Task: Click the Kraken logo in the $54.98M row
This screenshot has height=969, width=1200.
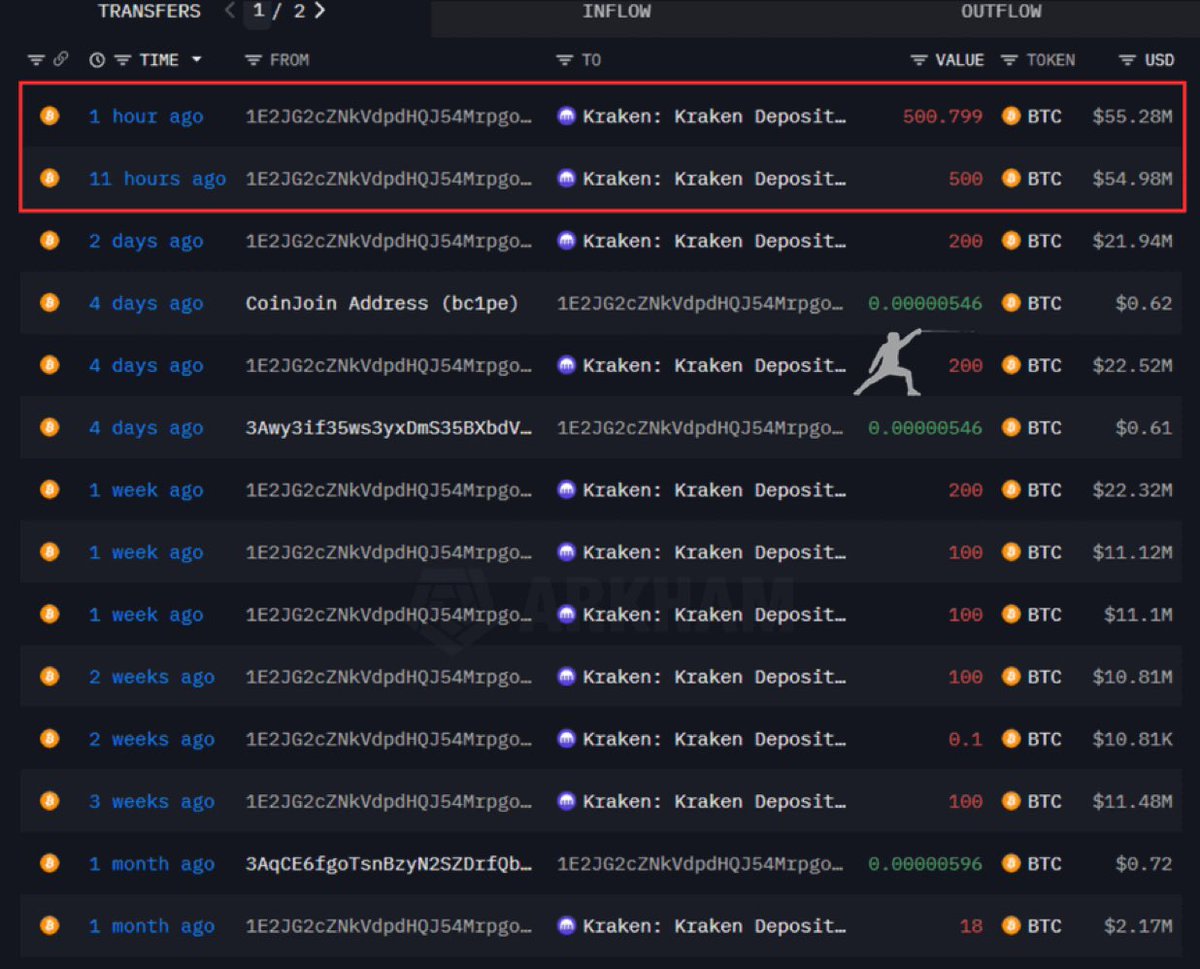Action: [567, 178]
